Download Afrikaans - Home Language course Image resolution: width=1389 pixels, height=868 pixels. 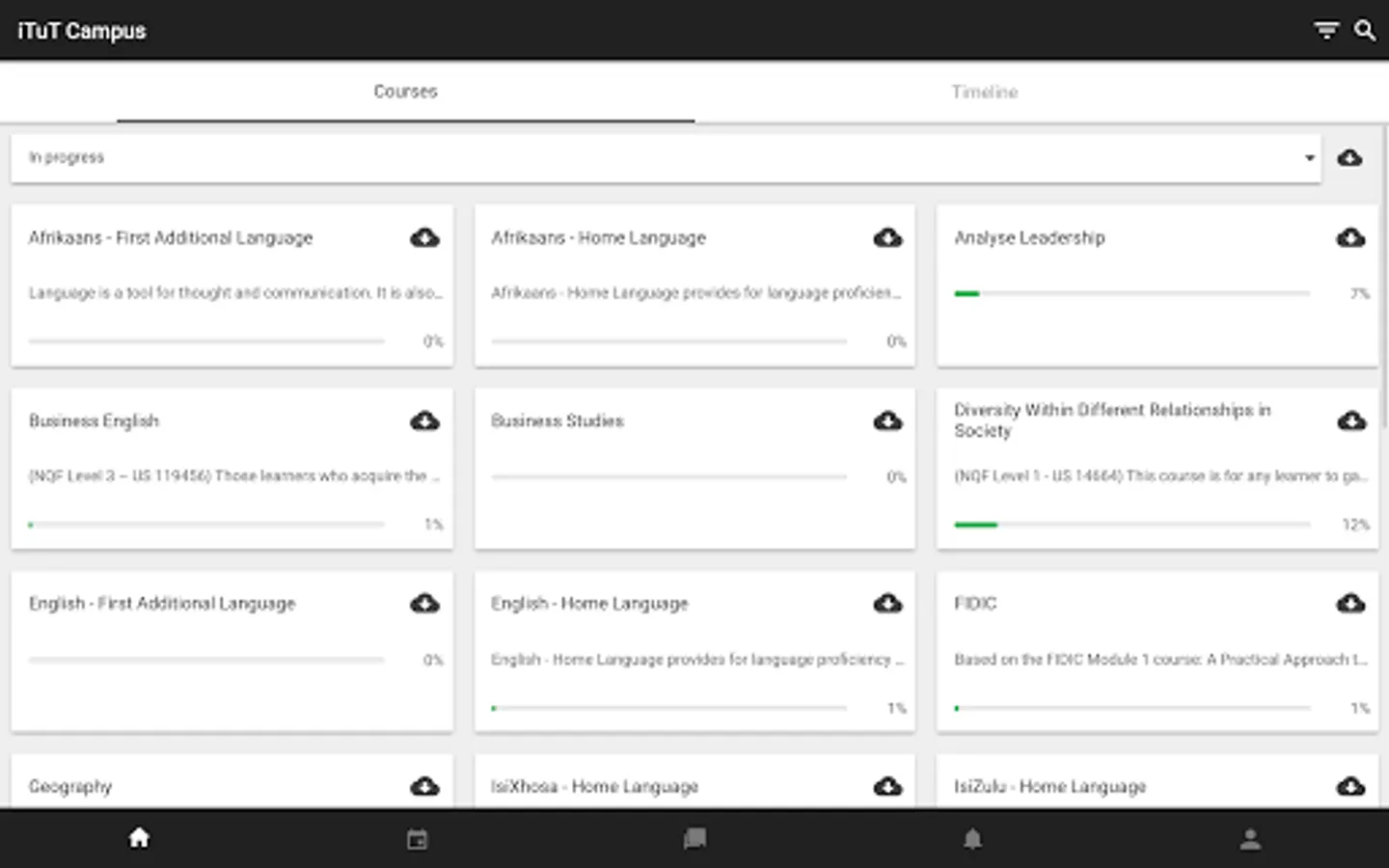(x=887, y=237)
